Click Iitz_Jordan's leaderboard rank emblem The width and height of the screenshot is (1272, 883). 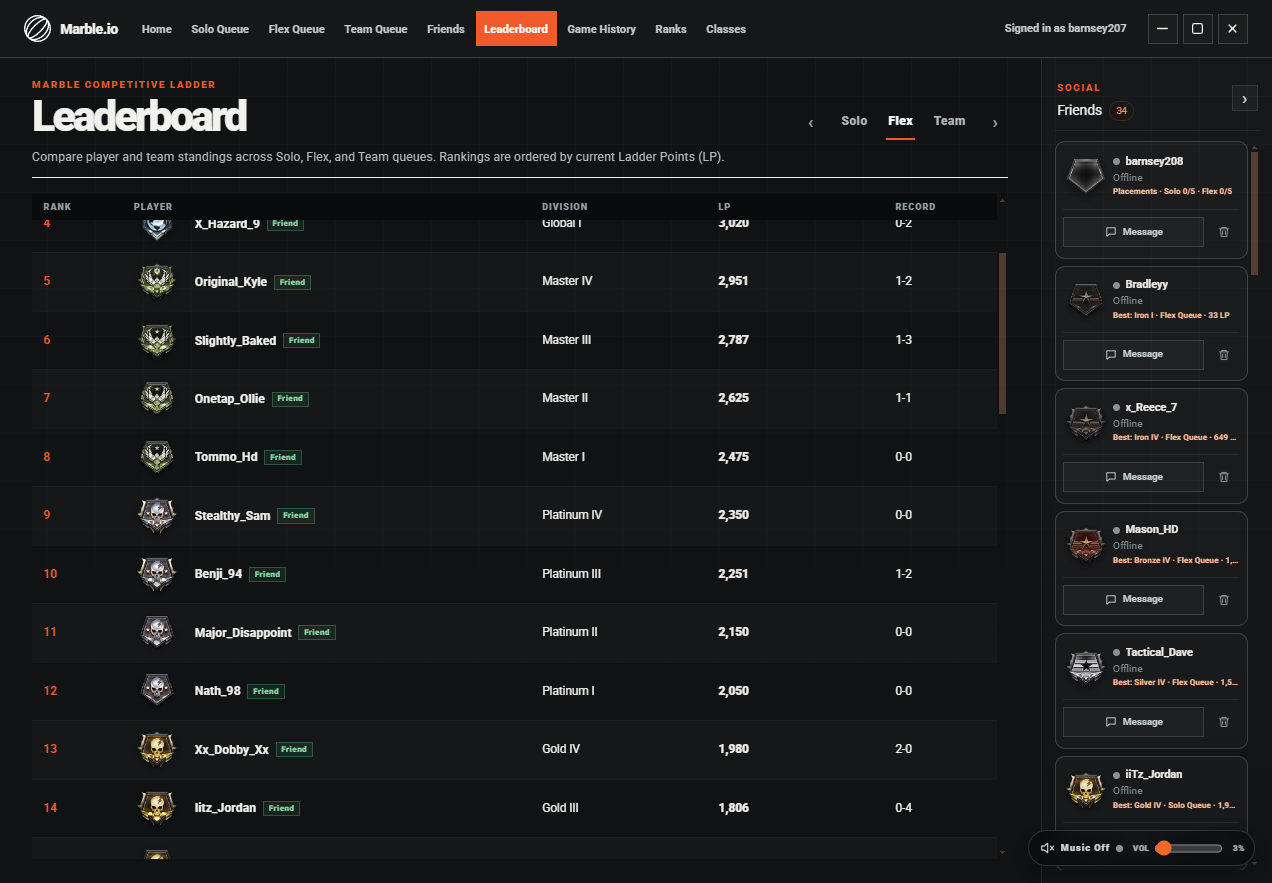(x=155, y=808)
